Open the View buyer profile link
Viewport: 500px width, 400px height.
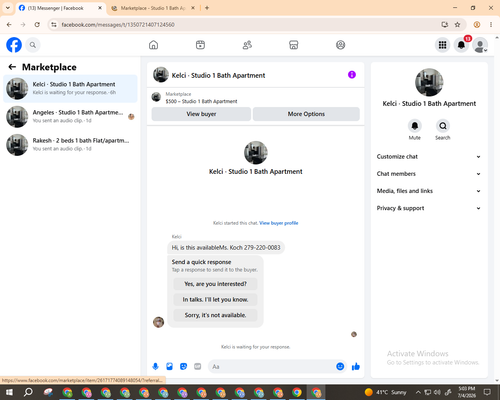[x=279, y=223]
